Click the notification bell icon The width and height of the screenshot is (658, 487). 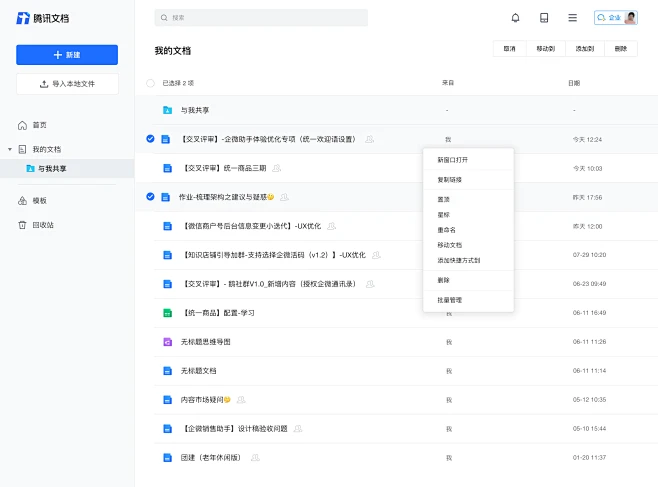coord(515,18)
